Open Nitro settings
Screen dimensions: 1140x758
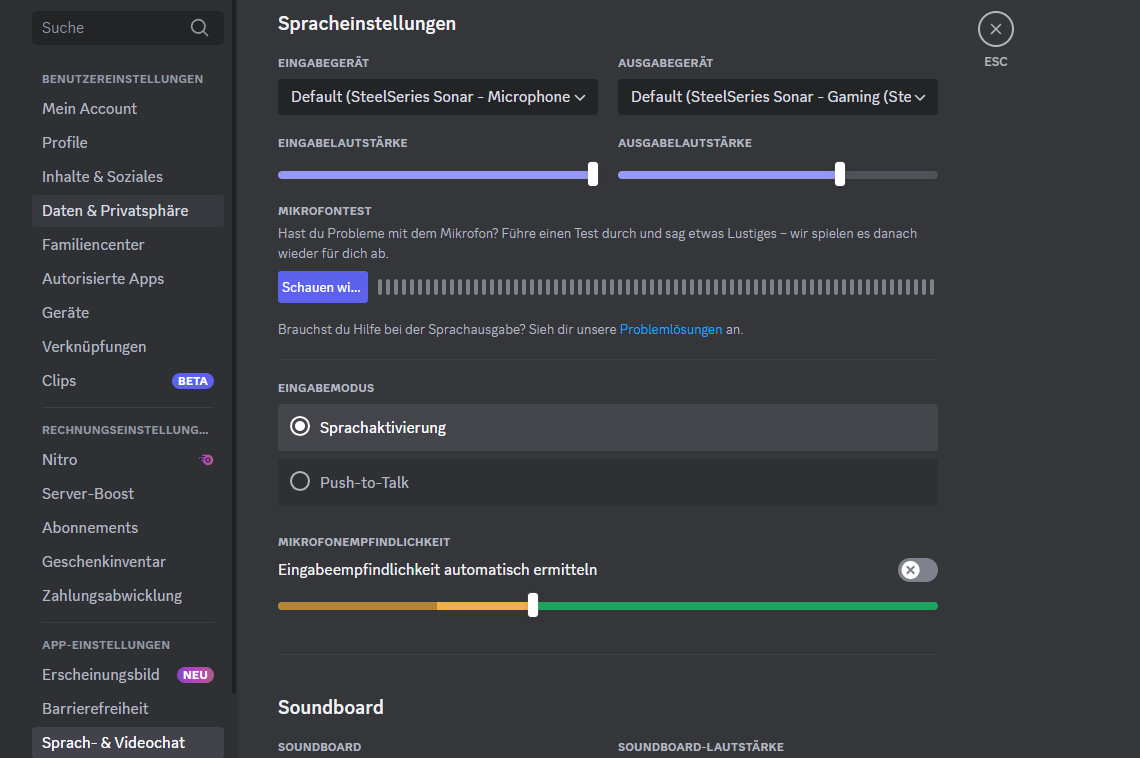(128, 459)
